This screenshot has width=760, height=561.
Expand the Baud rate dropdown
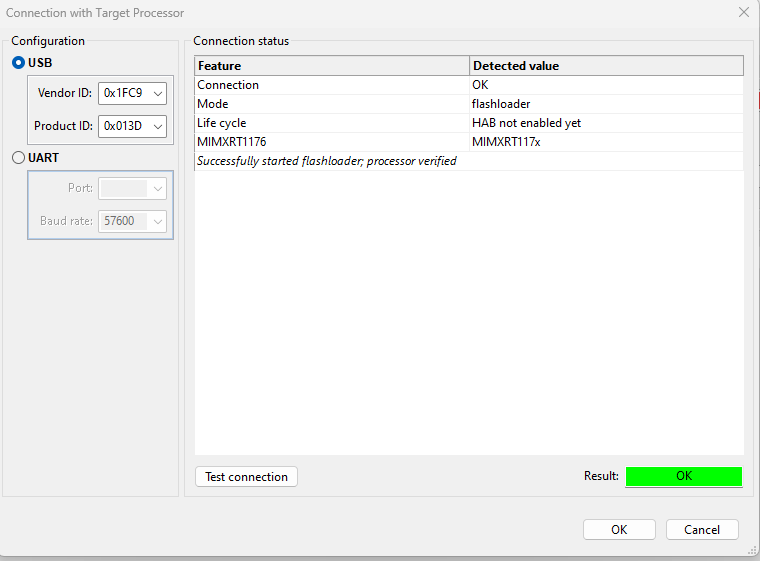click(157, 221)
